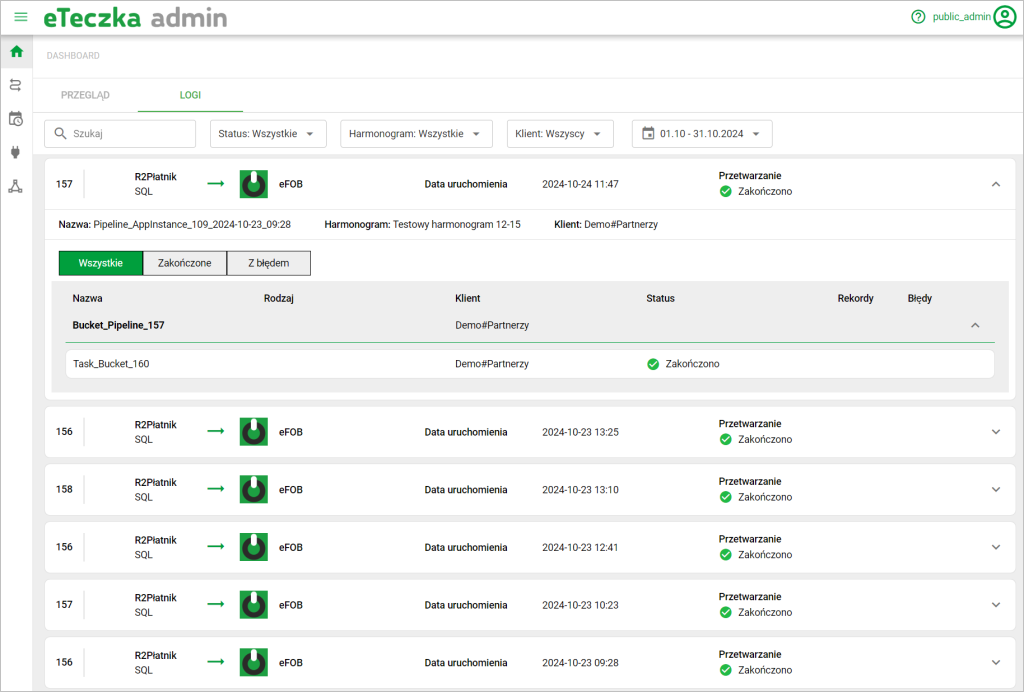1024x692 pixels.
Task: Click the Zakończono status for Task_Bucket_160
Action: point(692,364)
